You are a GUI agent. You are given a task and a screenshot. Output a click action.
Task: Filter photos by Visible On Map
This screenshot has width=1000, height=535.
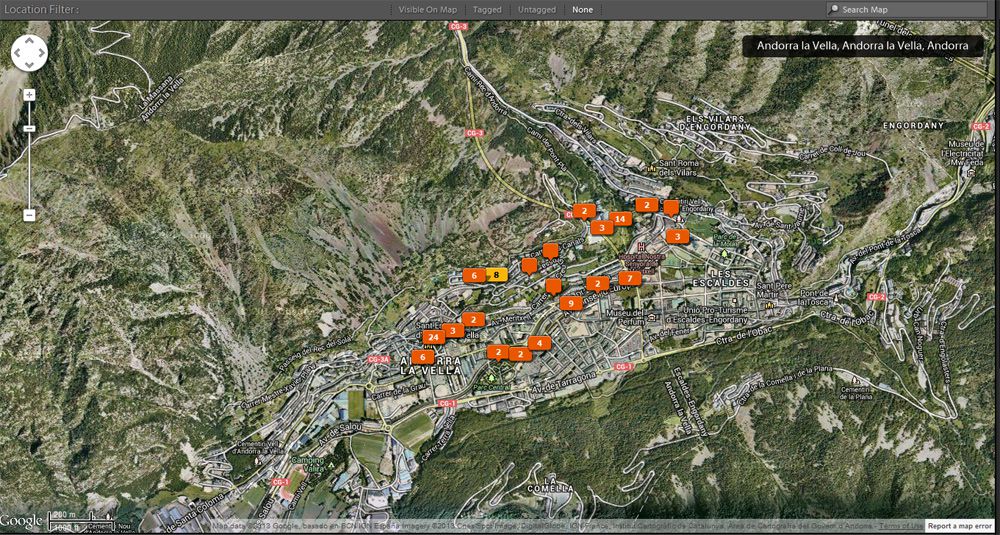[x=427, y=10]
